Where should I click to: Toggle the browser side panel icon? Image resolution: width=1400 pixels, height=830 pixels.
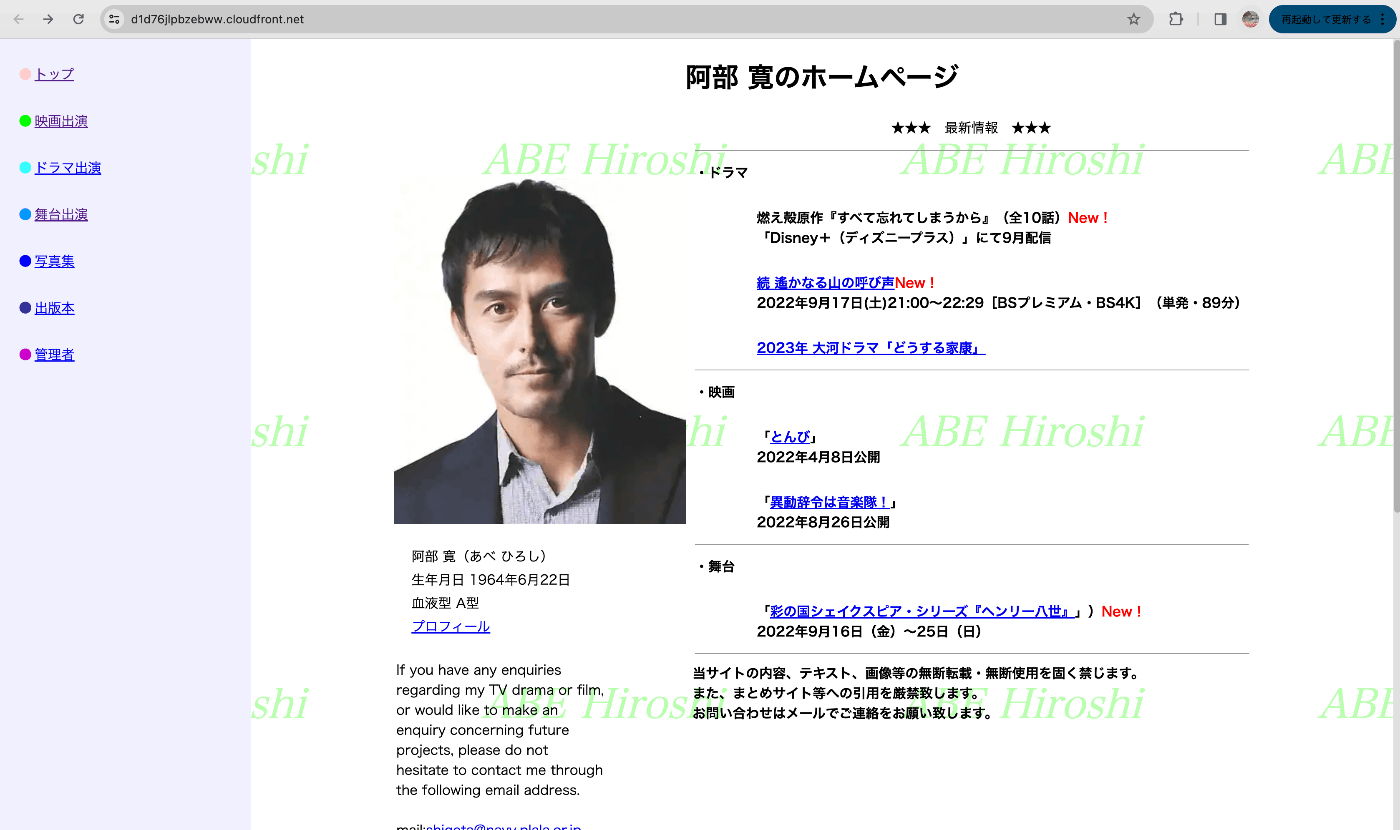pos(1220,19)
